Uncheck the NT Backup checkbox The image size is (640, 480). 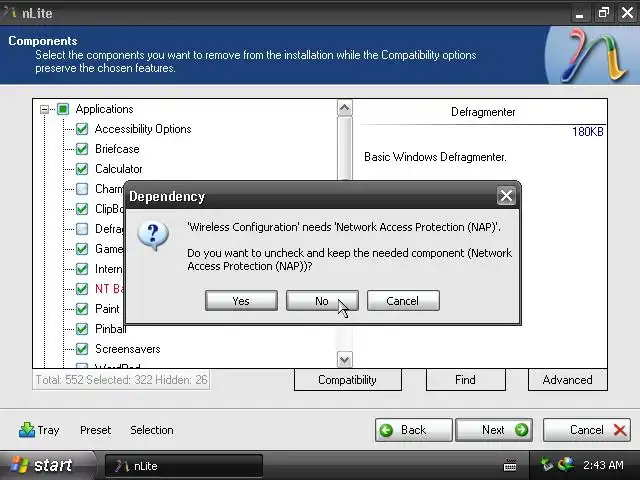click(82, 289)
